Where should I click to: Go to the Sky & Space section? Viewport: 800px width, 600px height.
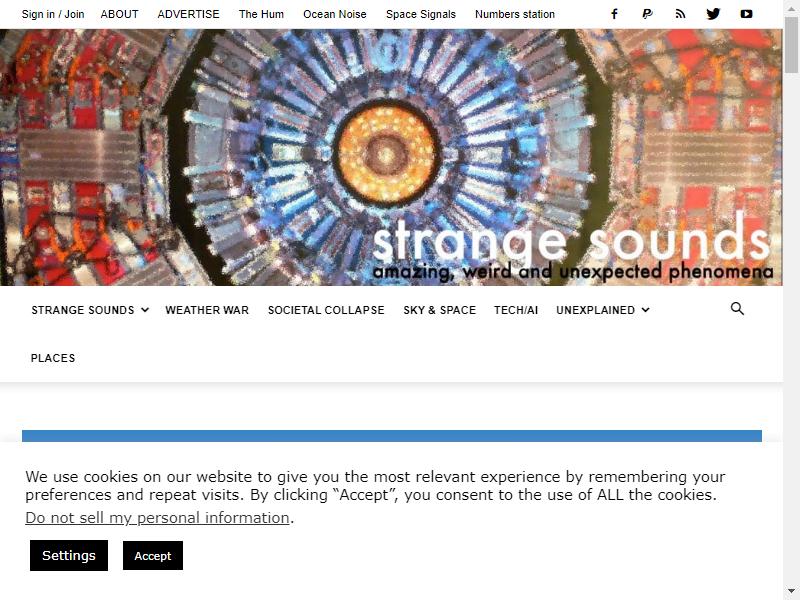click(x=439, y=310)
